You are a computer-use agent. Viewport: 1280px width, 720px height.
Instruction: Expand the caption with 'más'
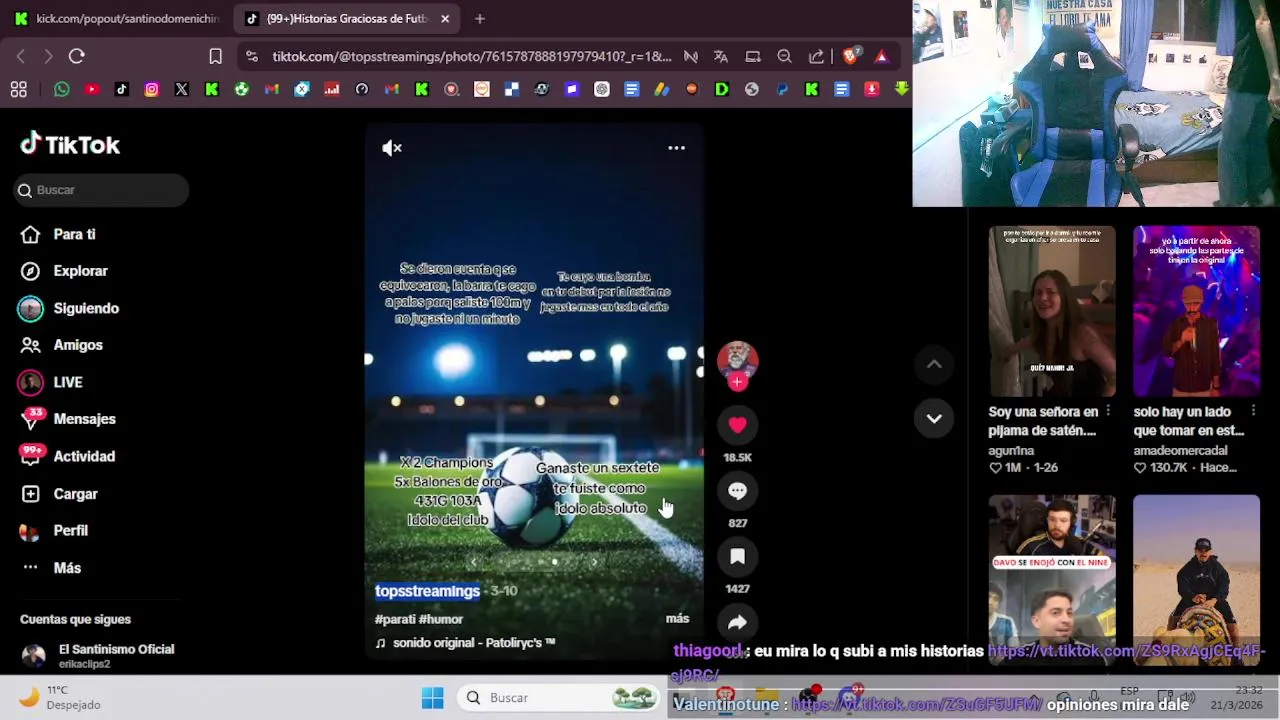click(677, 619)
